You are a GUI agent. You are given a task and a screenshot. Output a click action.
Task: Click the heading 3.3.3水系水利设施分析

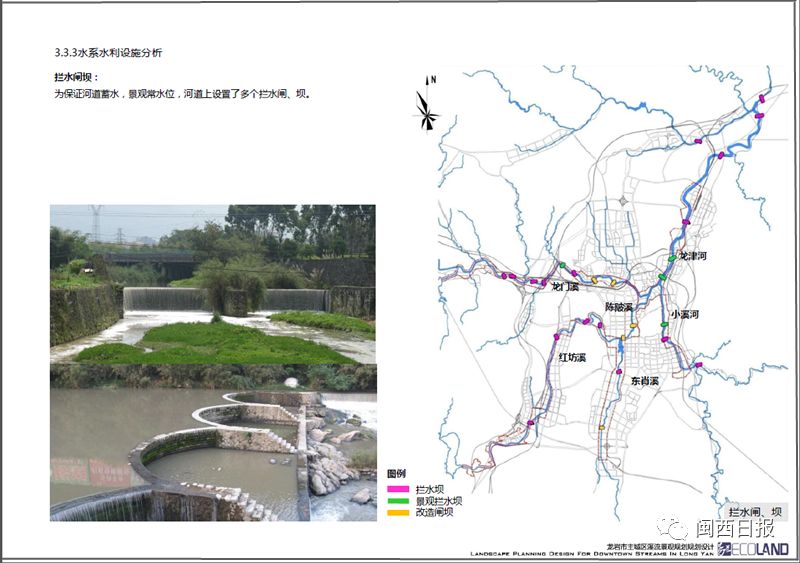pos(108,53)
